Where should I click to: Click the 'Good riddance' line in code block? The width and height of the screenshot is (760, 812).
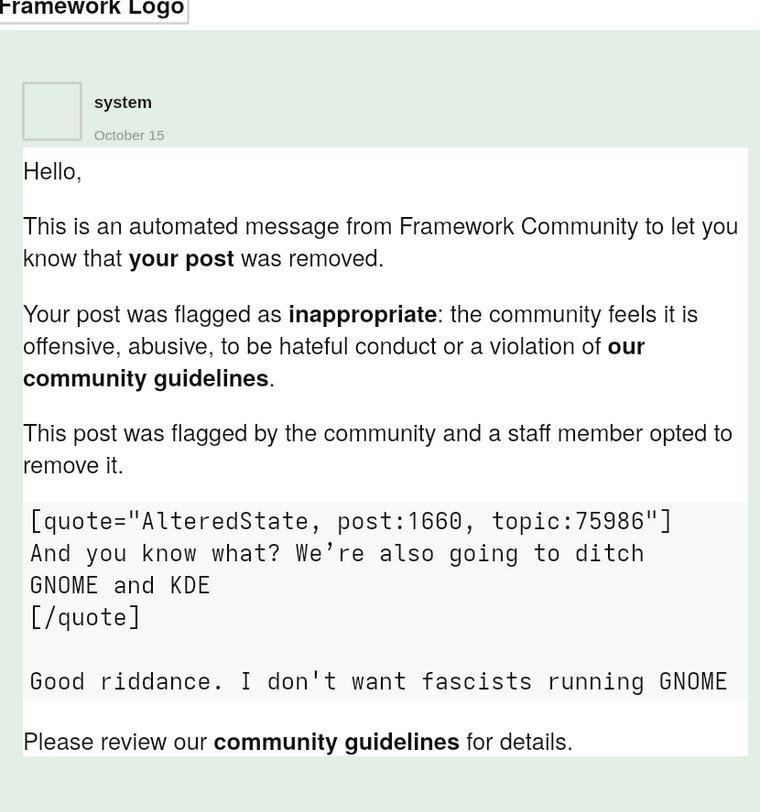(x=378, y=681)
